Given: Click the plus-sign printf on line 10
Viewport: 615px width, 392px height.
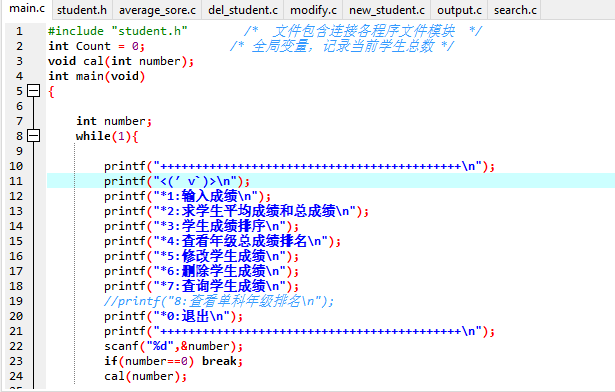Looking at the screenshot, I should pyautogui.click(x=299, y=166).
